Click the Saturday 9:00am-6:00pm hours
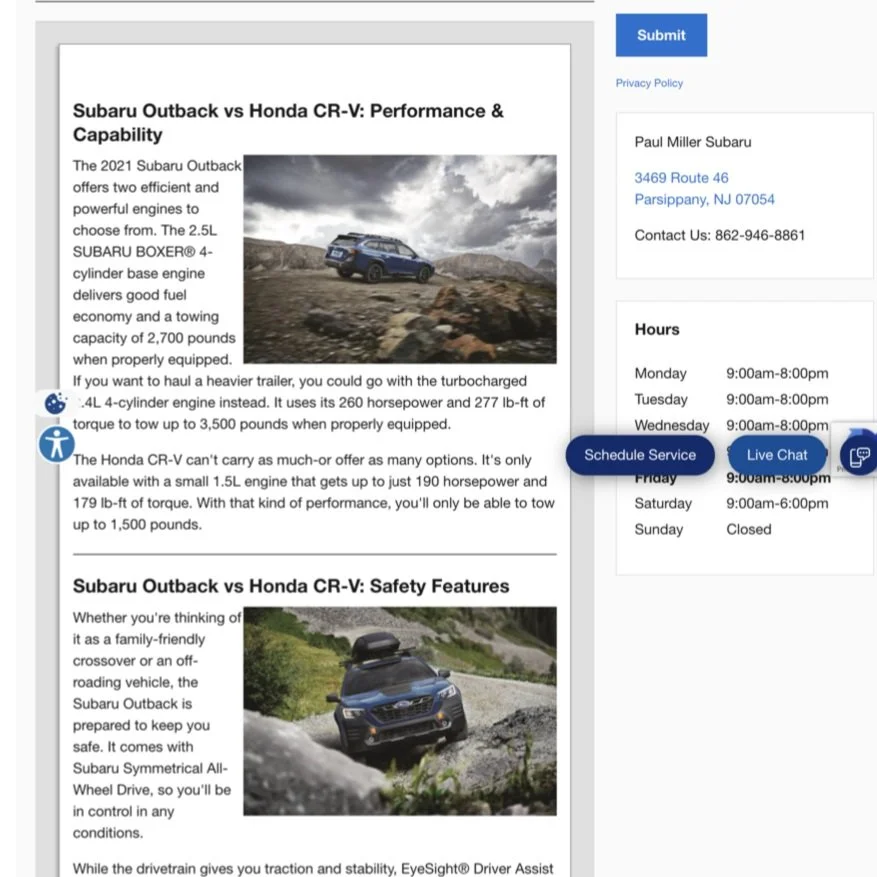 tap(777, 503)
